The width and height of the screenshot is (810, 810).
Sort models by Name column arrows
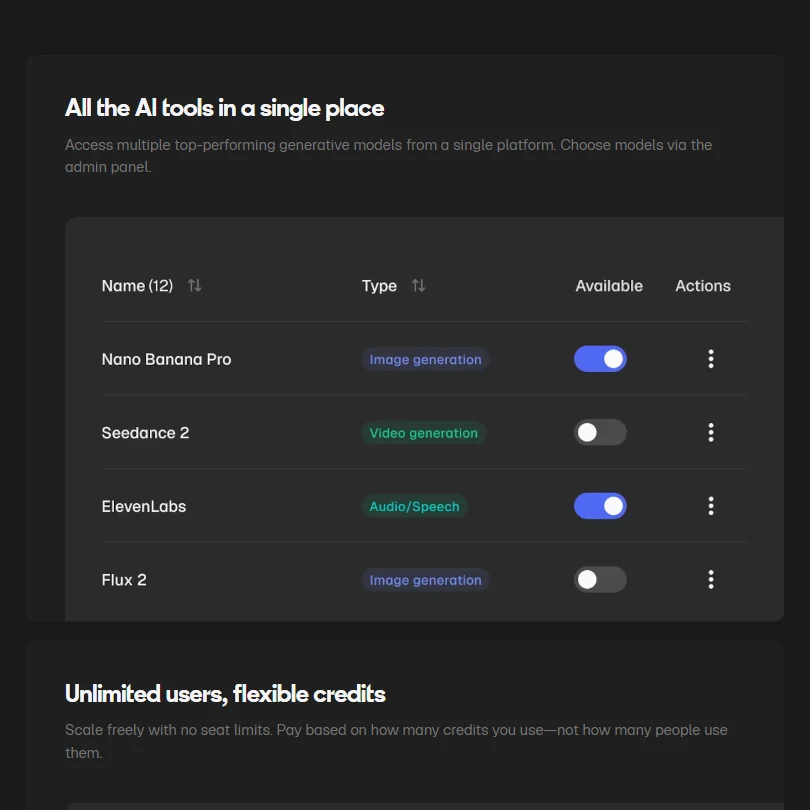click(x=195, y=285)
